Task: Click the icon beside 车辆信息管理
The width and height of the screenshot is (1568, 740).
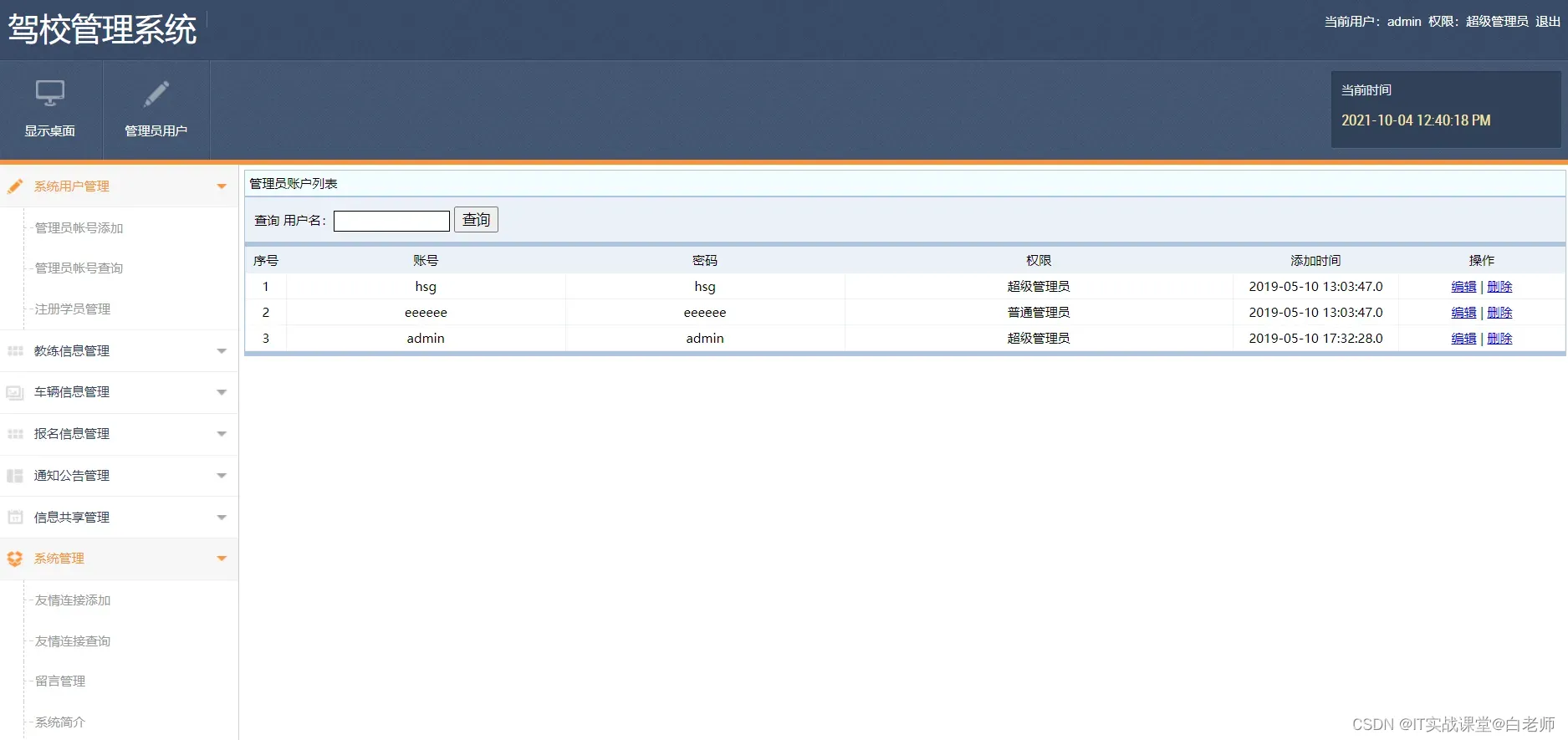Action: (15, 392)
